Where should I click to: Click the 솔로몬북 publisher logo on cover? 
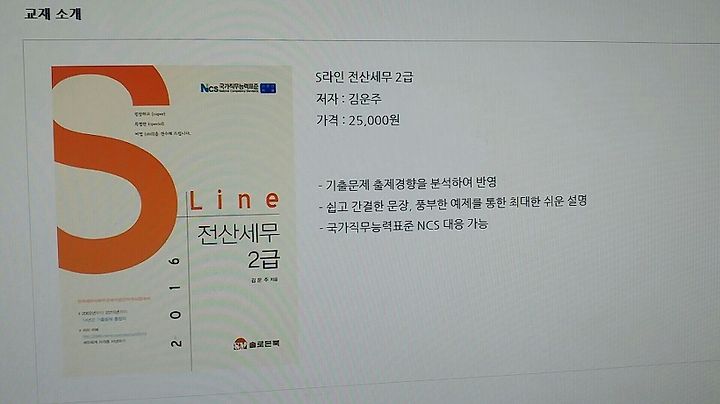256,343
